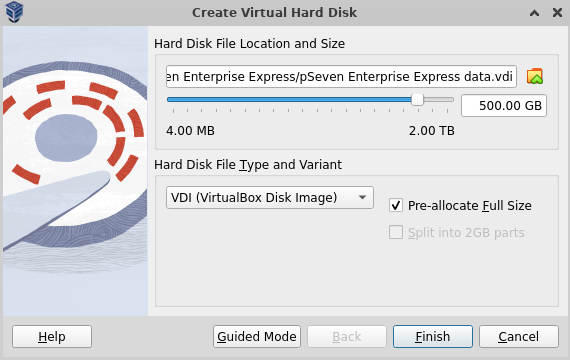The width and height of the screenshot is (570, 360).
Task: Click the hard disk illustration on the left
Action: (x=76, y=171)
